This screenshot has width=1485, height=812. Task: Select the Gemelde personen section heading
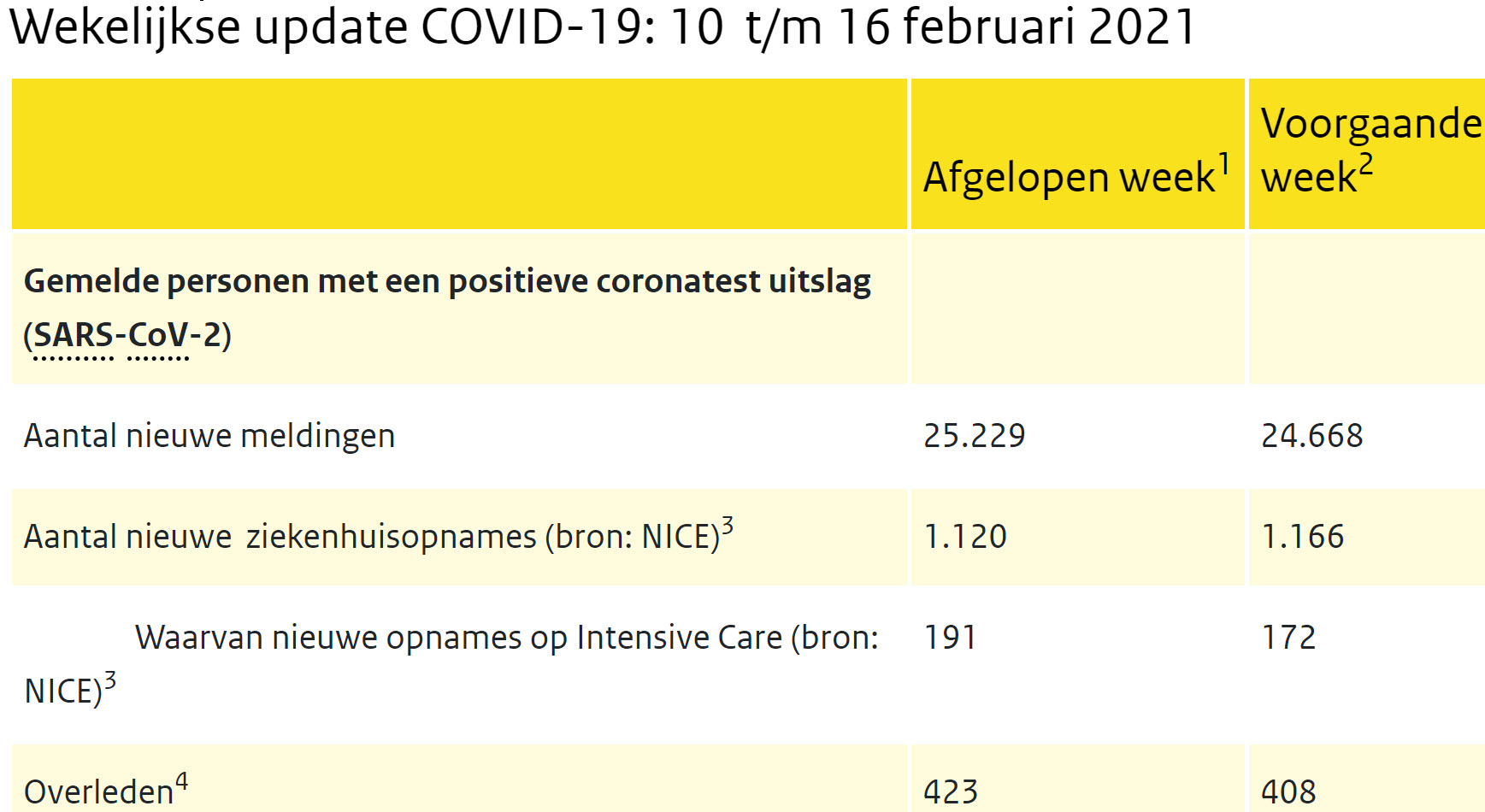coord(447,308)
